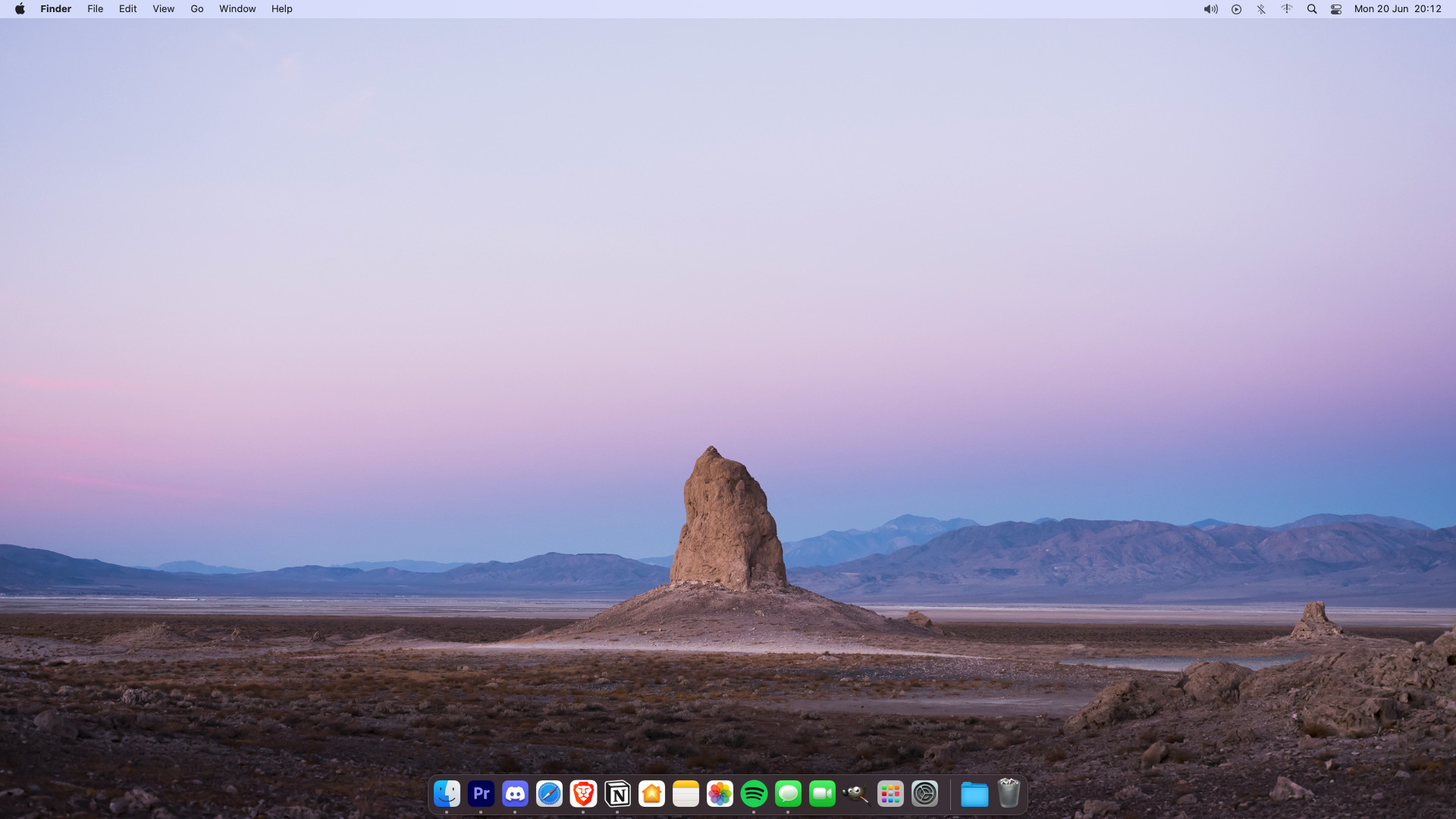Open the Finder application menu
The height and width of the screenshot is (819, 1456).
click(56, 9)
